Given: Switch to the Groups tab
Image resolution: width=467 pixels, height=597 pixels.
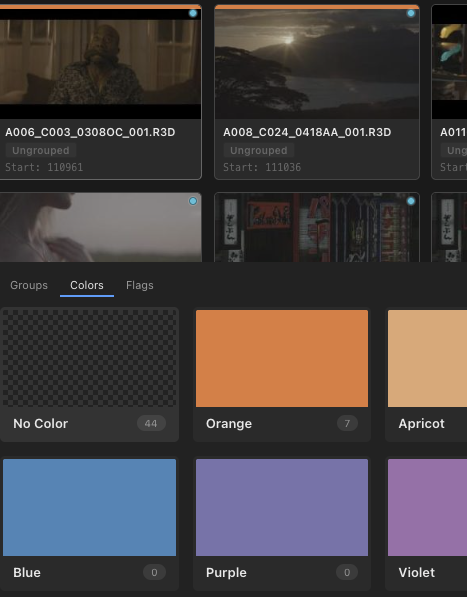Looking at the screenshot, I should coord(29,285).
